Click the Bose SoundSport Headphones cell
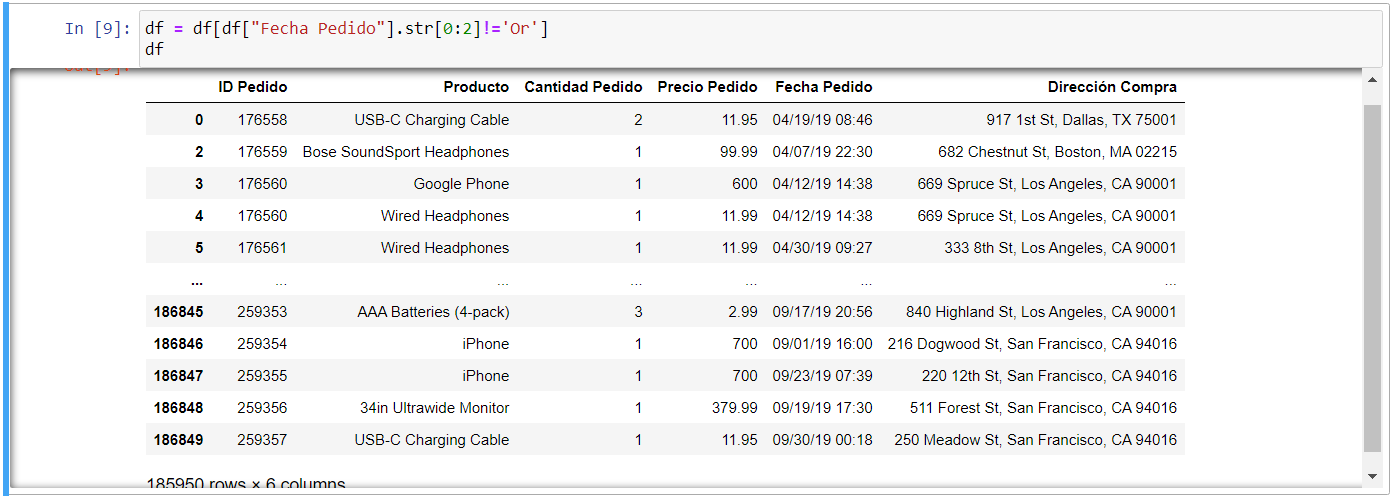 [x=406, y=152]
